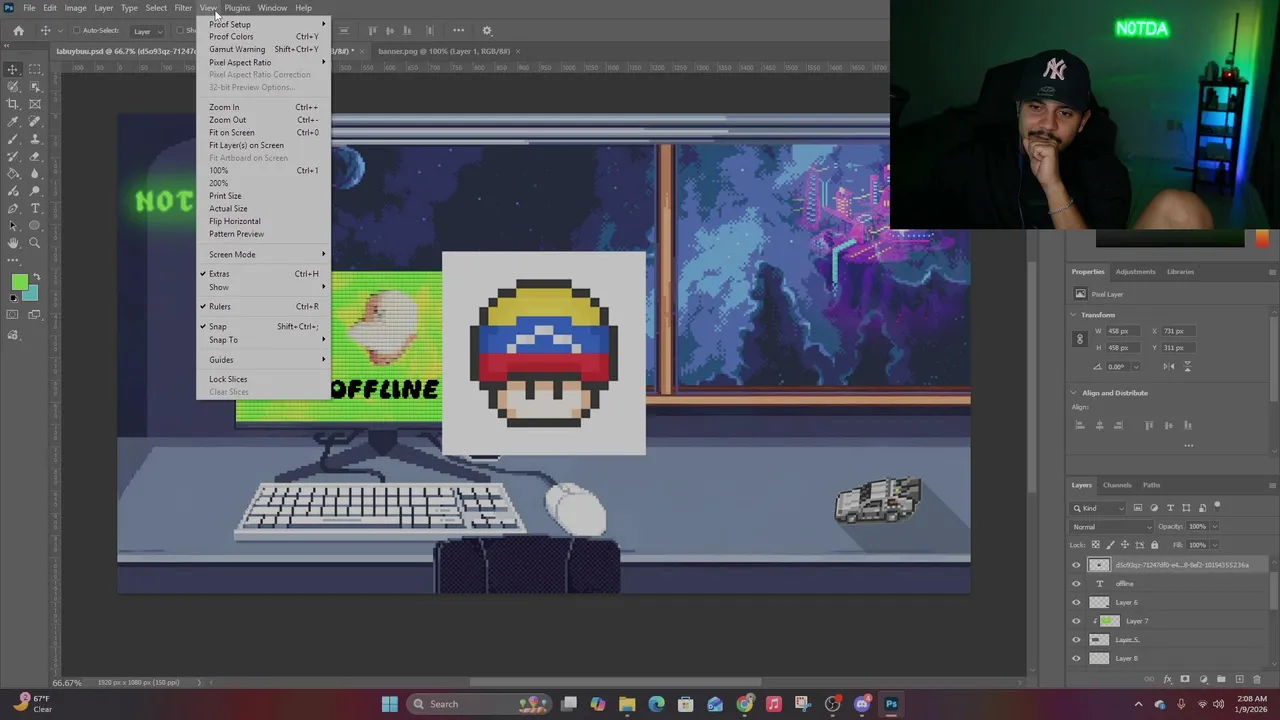
Task: Select the Move tool in the toolbox
Action: tap(13, 69)
